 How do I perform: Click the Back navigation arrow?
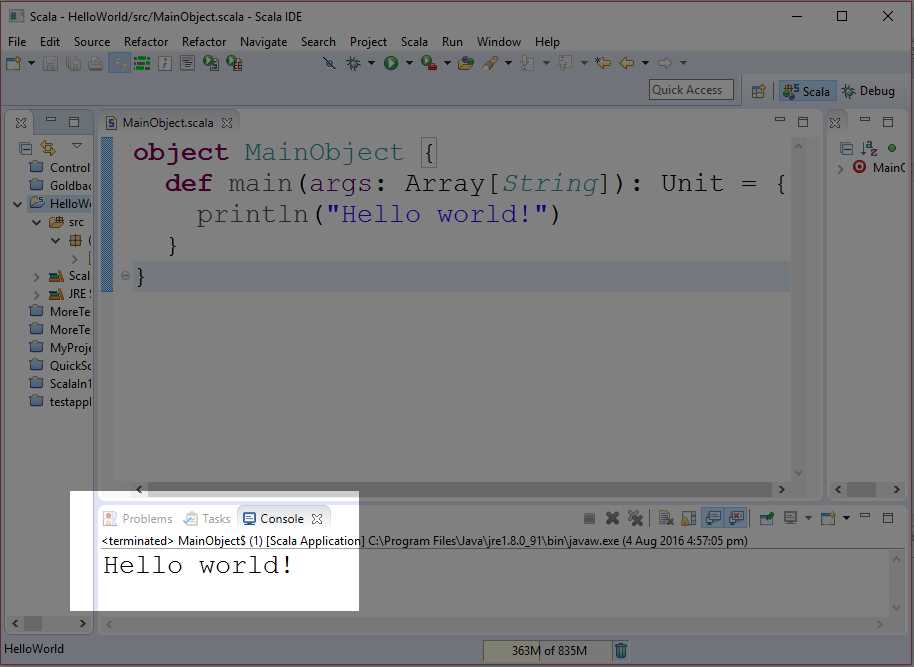(627, 62)
